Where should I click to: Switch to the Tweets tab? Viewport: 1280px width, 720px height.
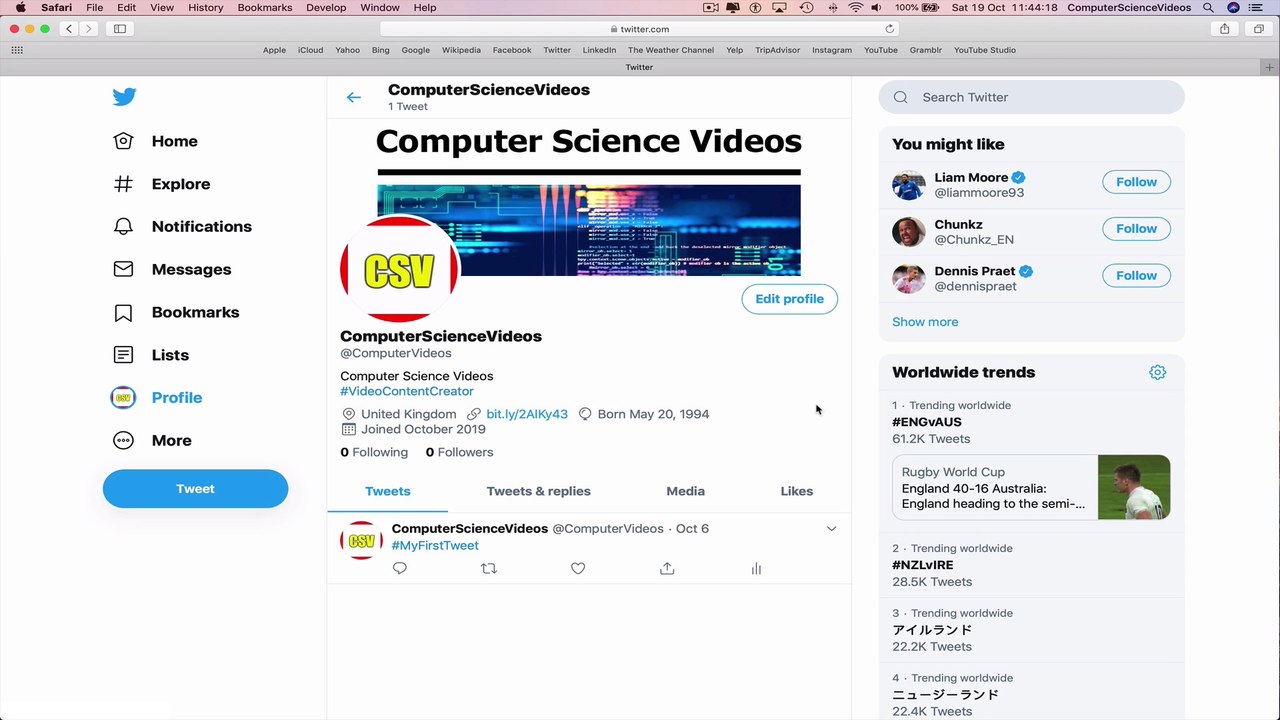388,491
